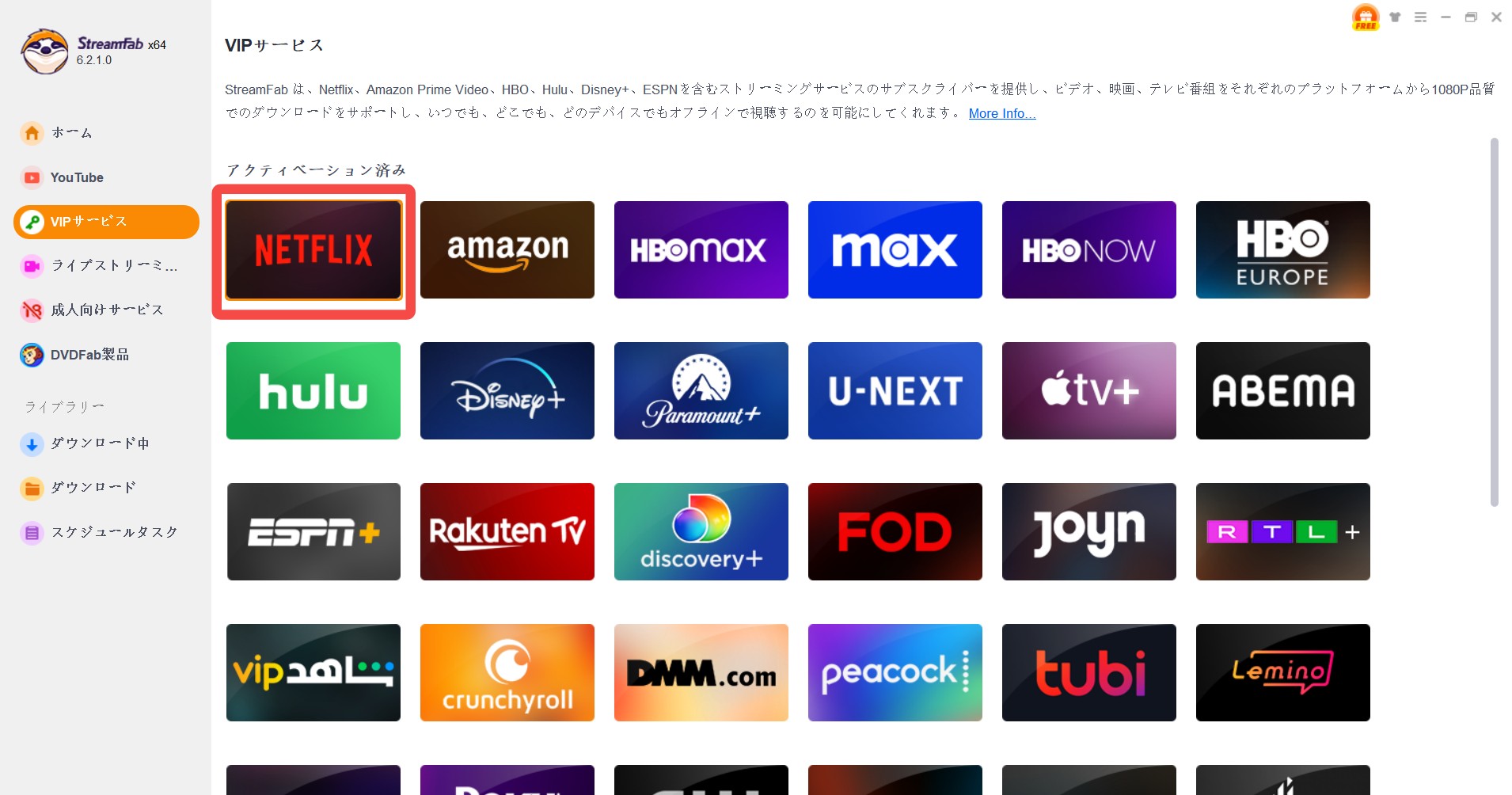Screen dimensions: 1512x795
Task: Open スケジュールタスク in the sidebar
Action: 106,532
